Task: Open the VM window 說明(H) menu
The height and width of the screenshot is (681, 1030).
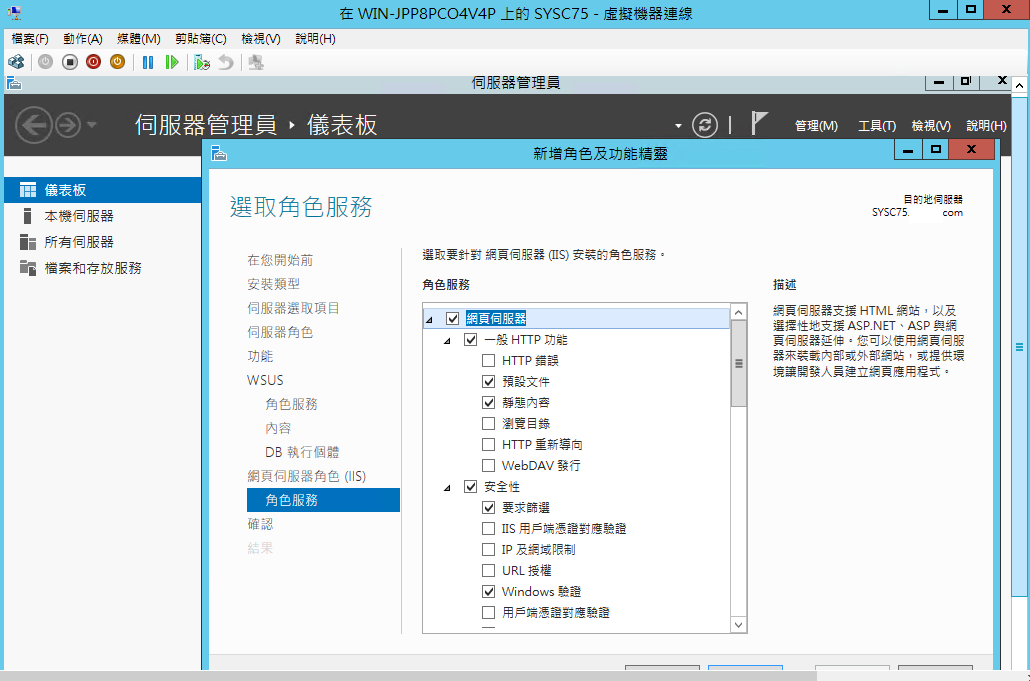Action: 315,39
